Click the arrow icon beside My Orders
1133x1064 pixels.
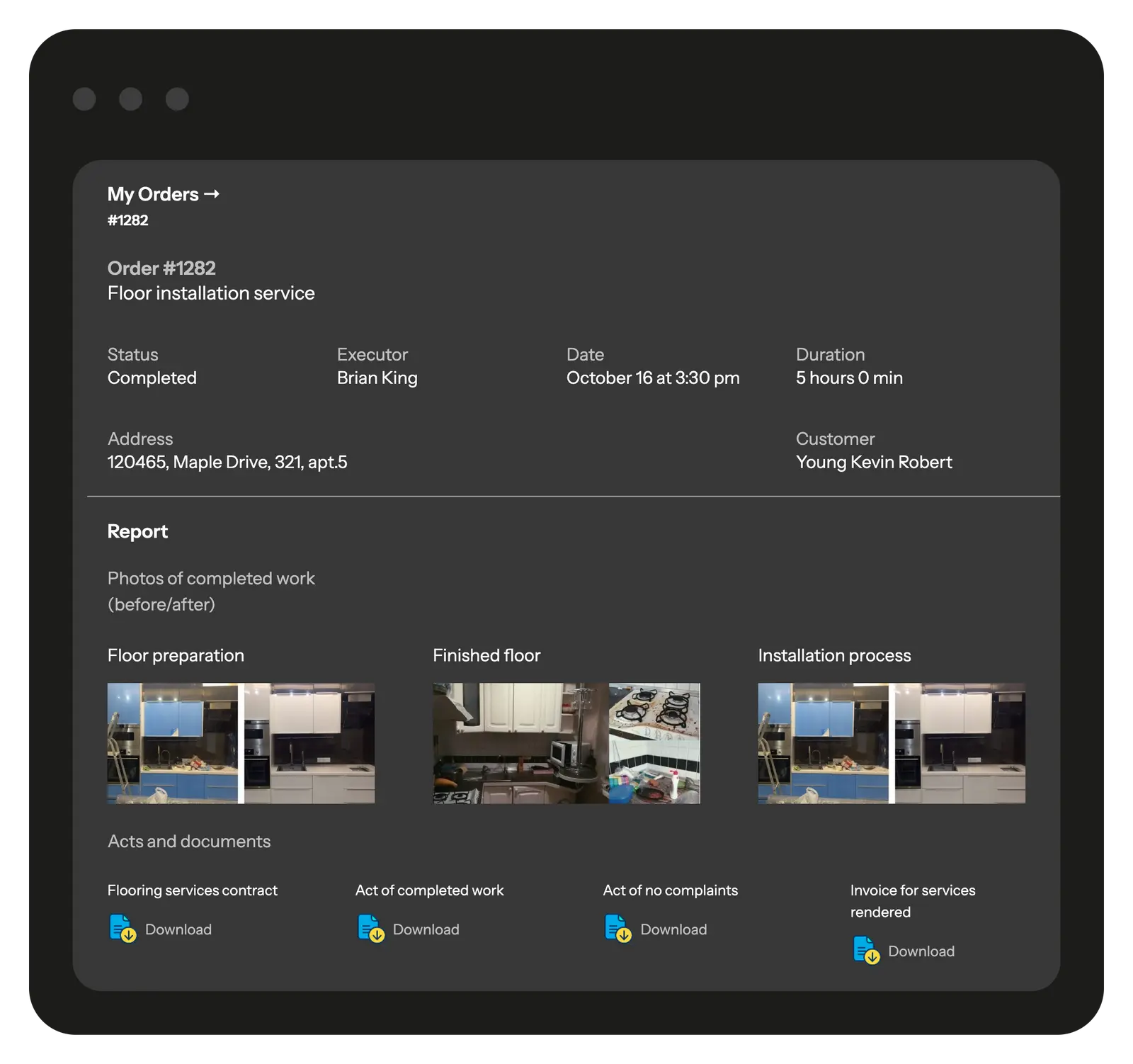(x=212, y=194)
